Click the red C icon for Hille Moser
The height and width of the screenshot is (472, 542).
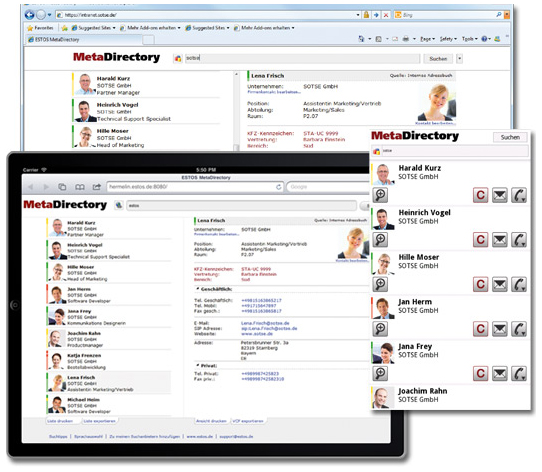click(x=480, y=284)
